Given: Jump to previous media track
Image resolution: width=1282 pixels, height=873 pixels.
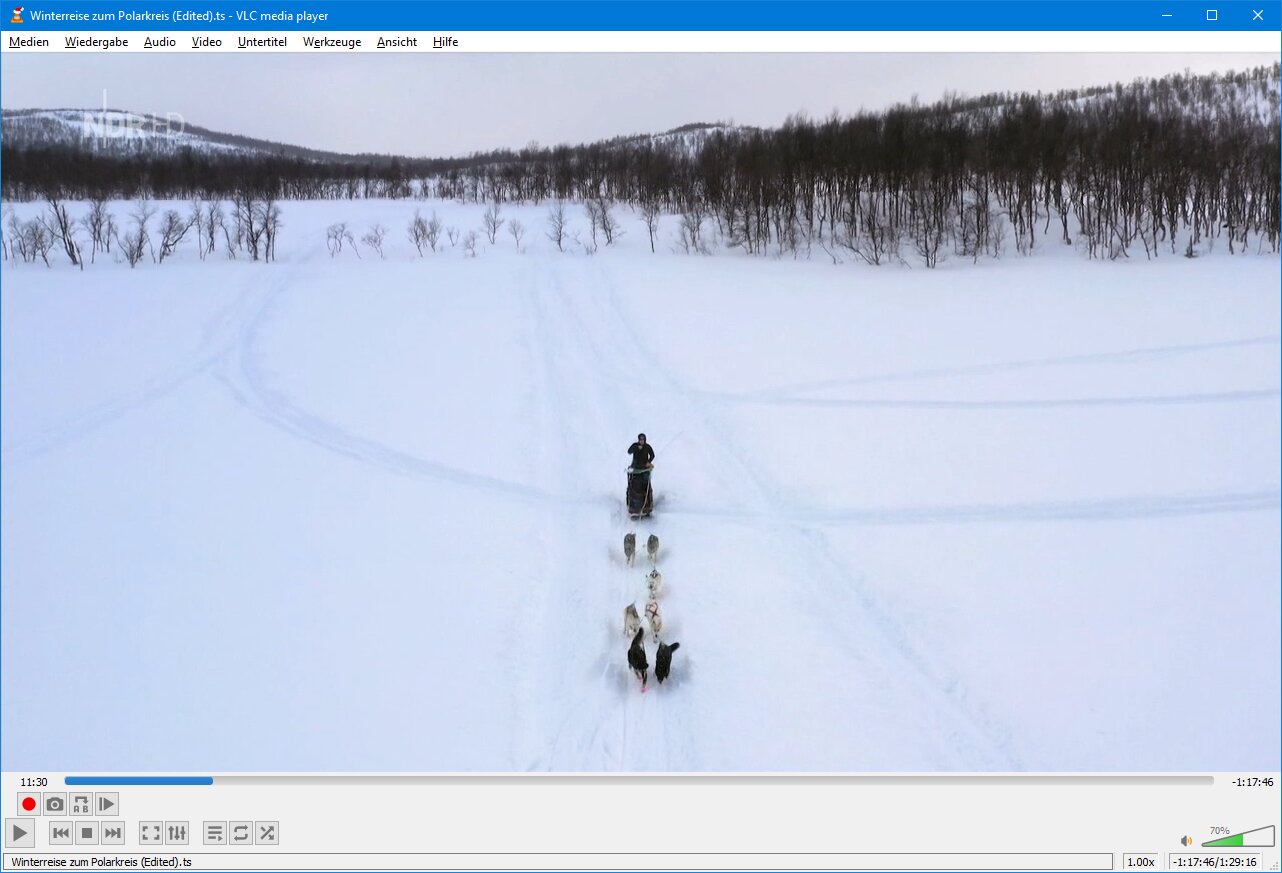Looking at the screenshot, I should coord(61,833).
